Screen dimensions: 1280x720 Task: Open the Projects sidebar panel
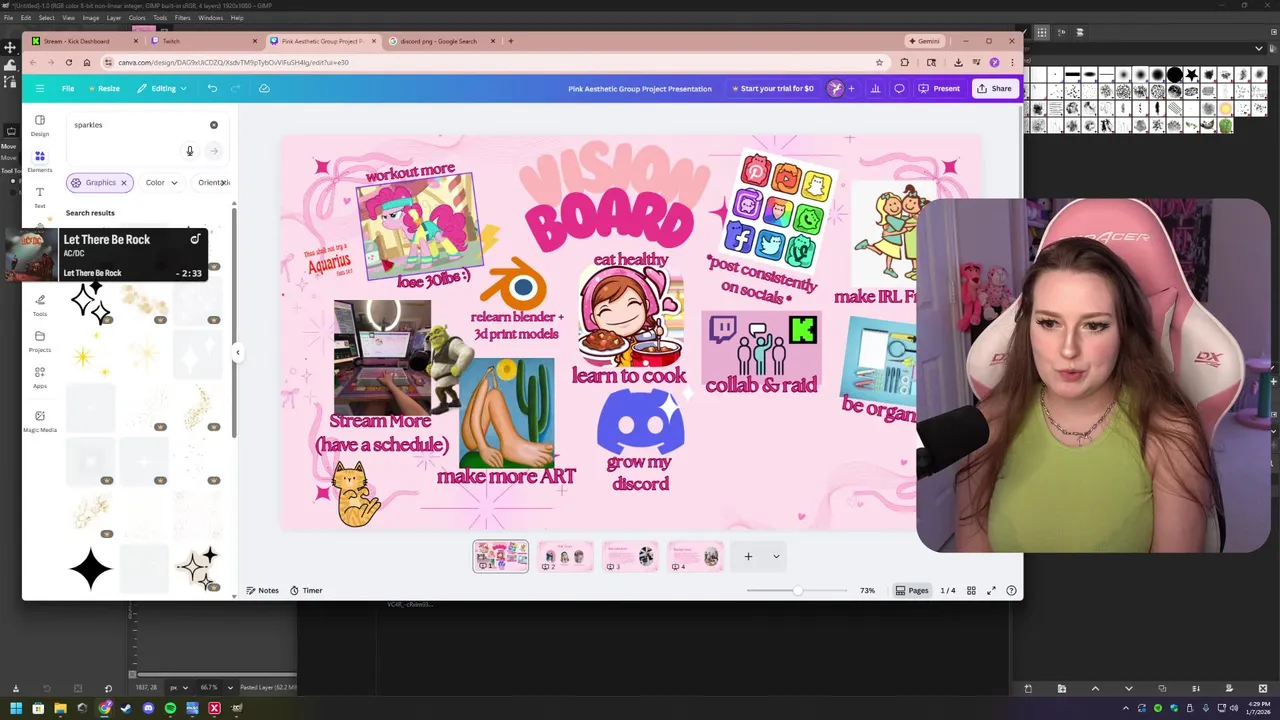tap(40, 341)
